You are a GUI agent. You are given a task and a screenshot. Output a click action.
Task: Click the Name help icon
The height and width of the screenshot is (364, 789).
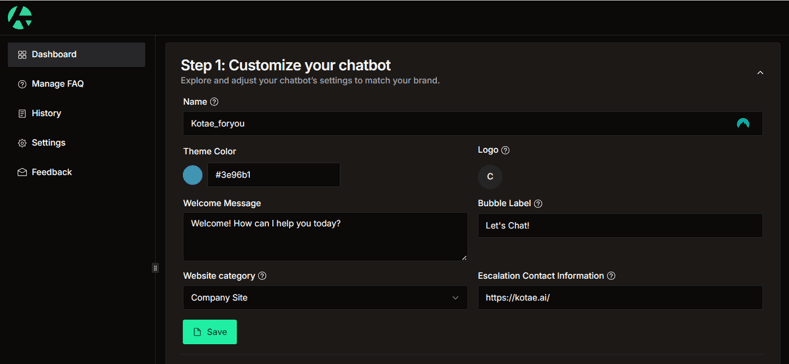(214, 102)
